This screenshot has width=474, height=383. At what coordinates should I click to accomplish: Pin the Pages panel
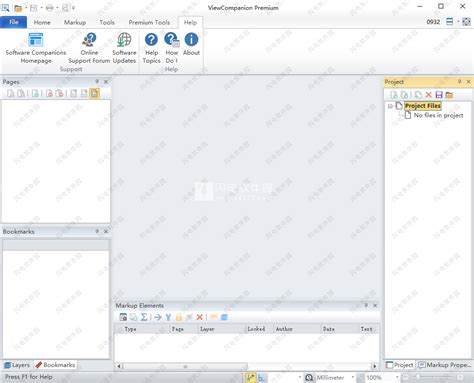pyautogui.click(x=97, y=82)
